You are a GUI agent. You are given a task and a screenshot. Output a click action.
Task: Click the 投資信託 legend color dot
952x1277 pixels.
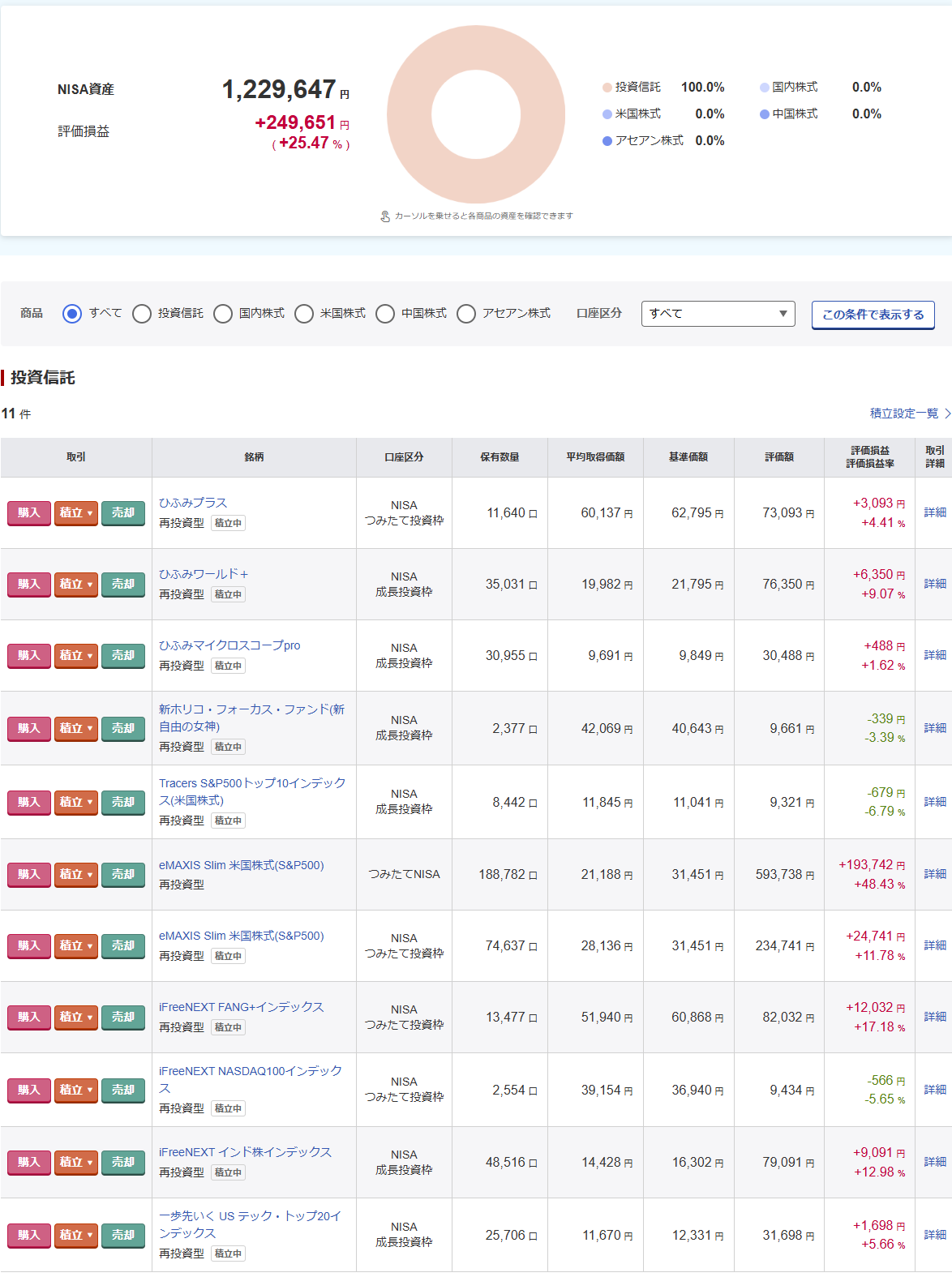pos(607,88)
